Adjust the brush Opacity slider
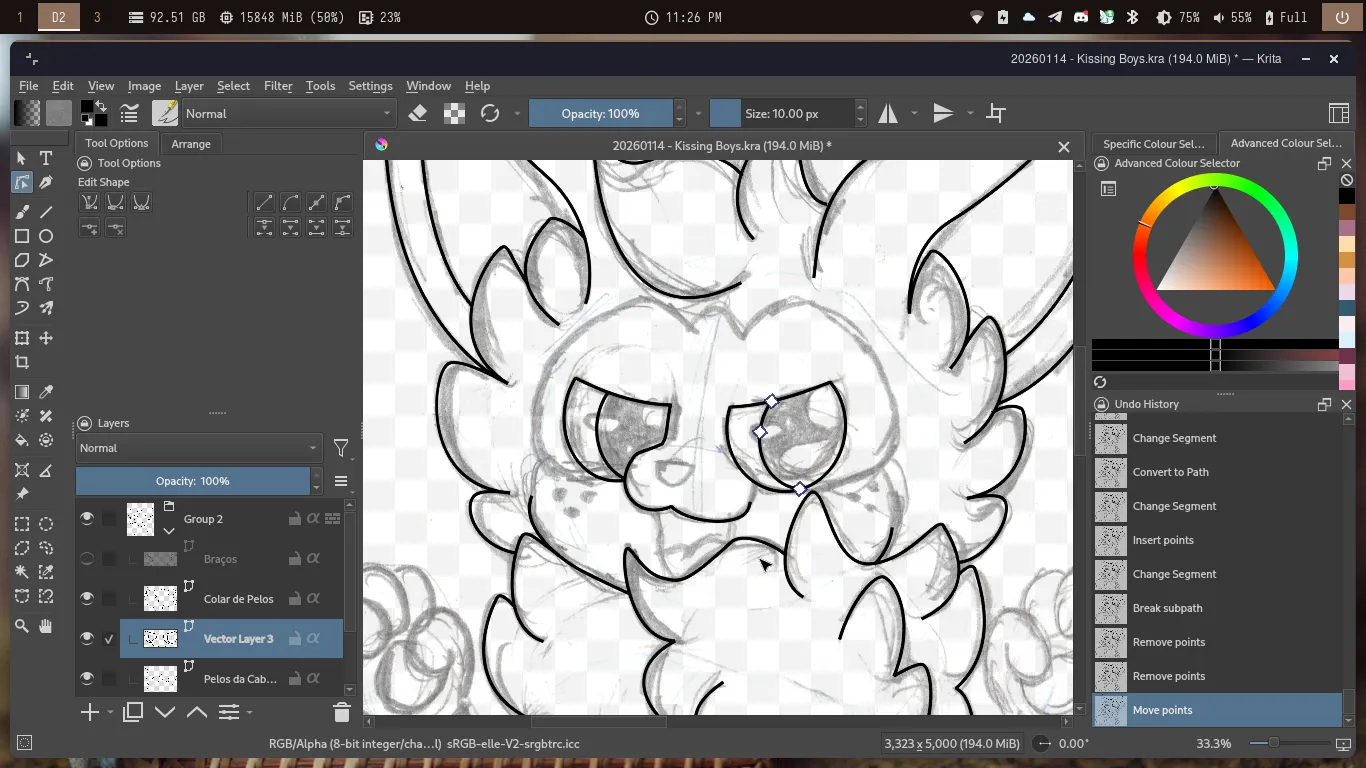This screenshot has width=1366, height=768. pyautogui.click(x=600, y=113)
